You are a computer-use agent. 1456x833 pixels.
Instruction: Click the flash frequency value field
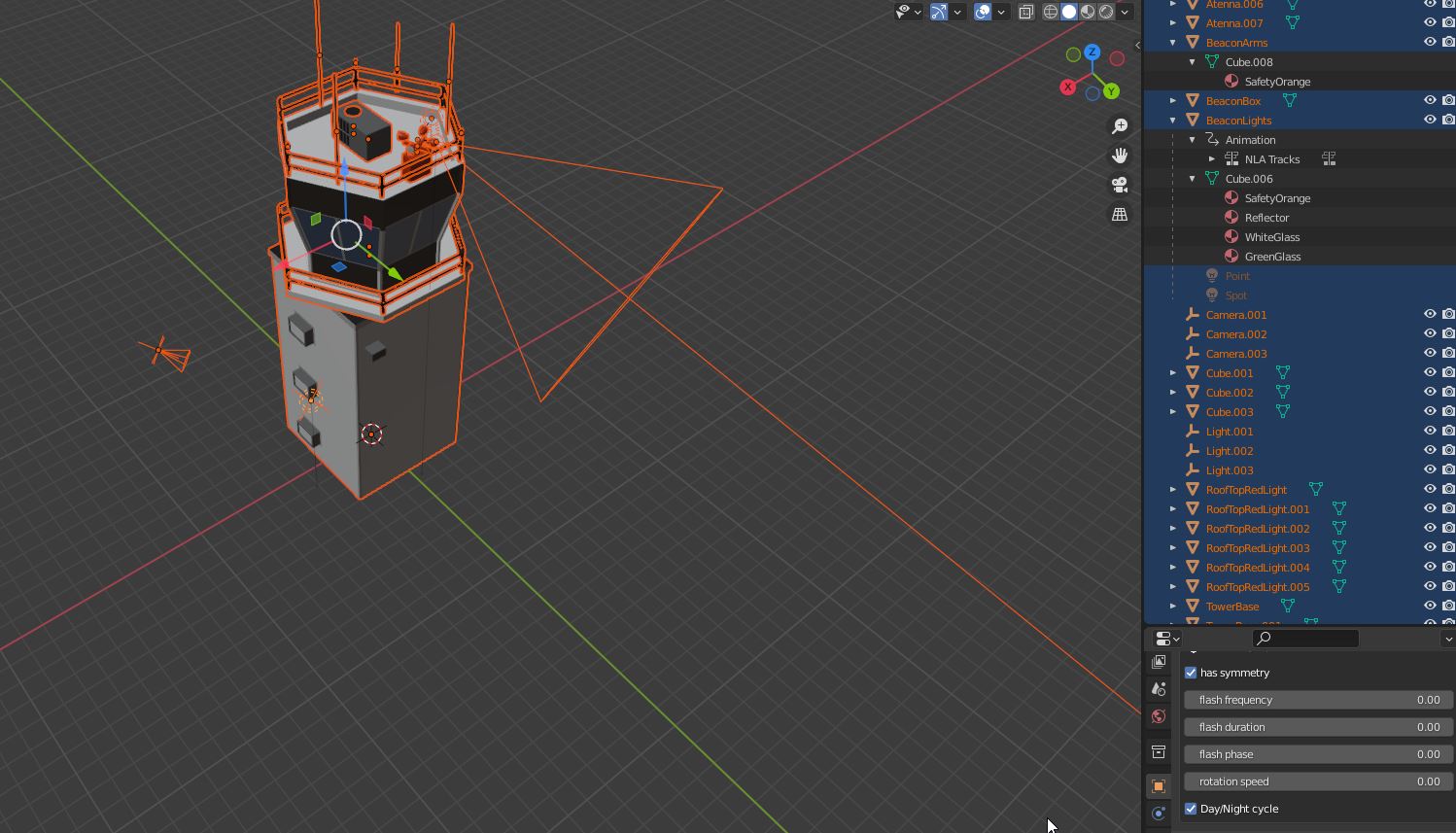coord(1318,700)
